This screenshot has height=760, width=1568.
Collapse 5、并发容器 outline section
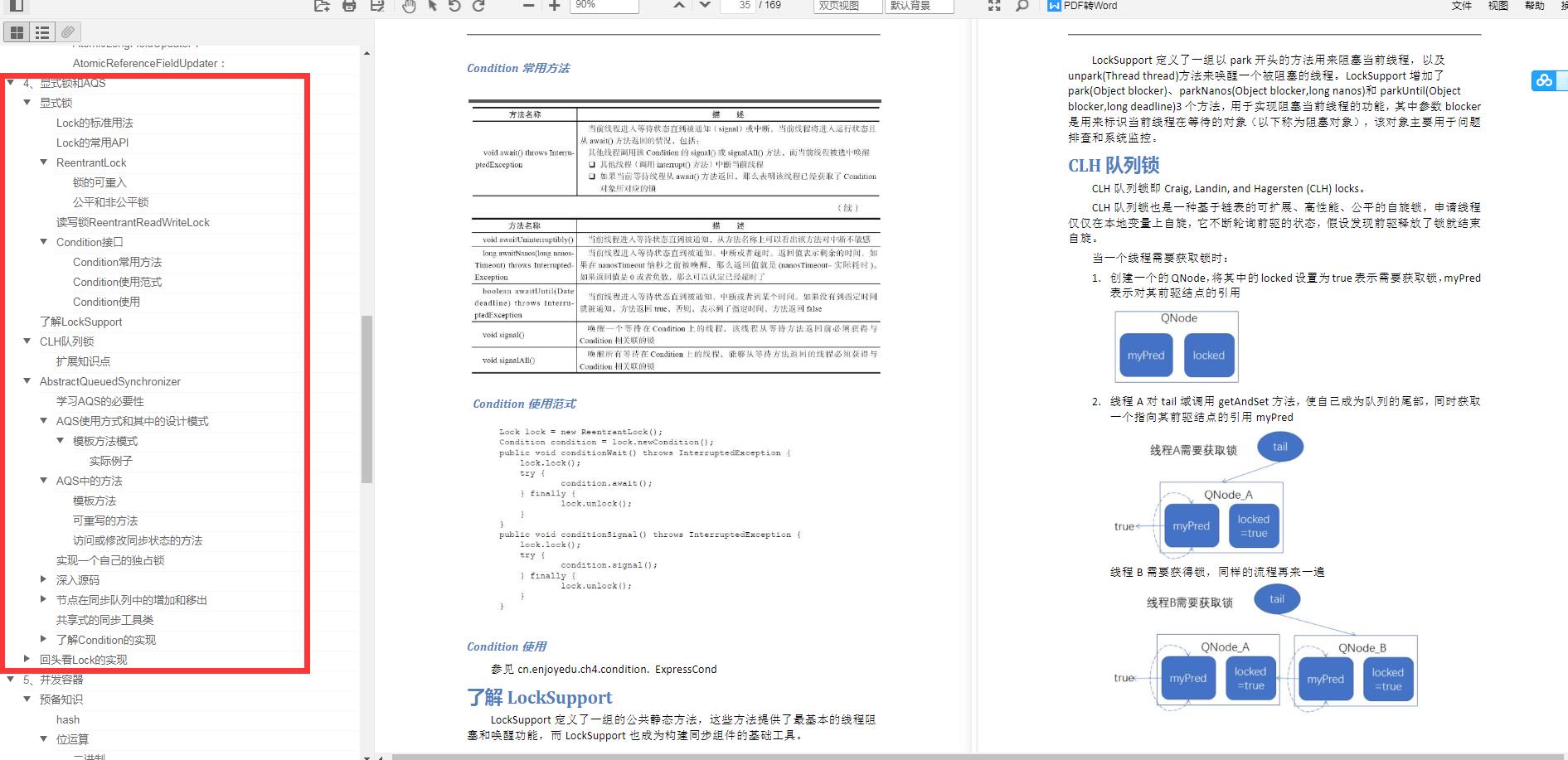[x=11, y=680]
